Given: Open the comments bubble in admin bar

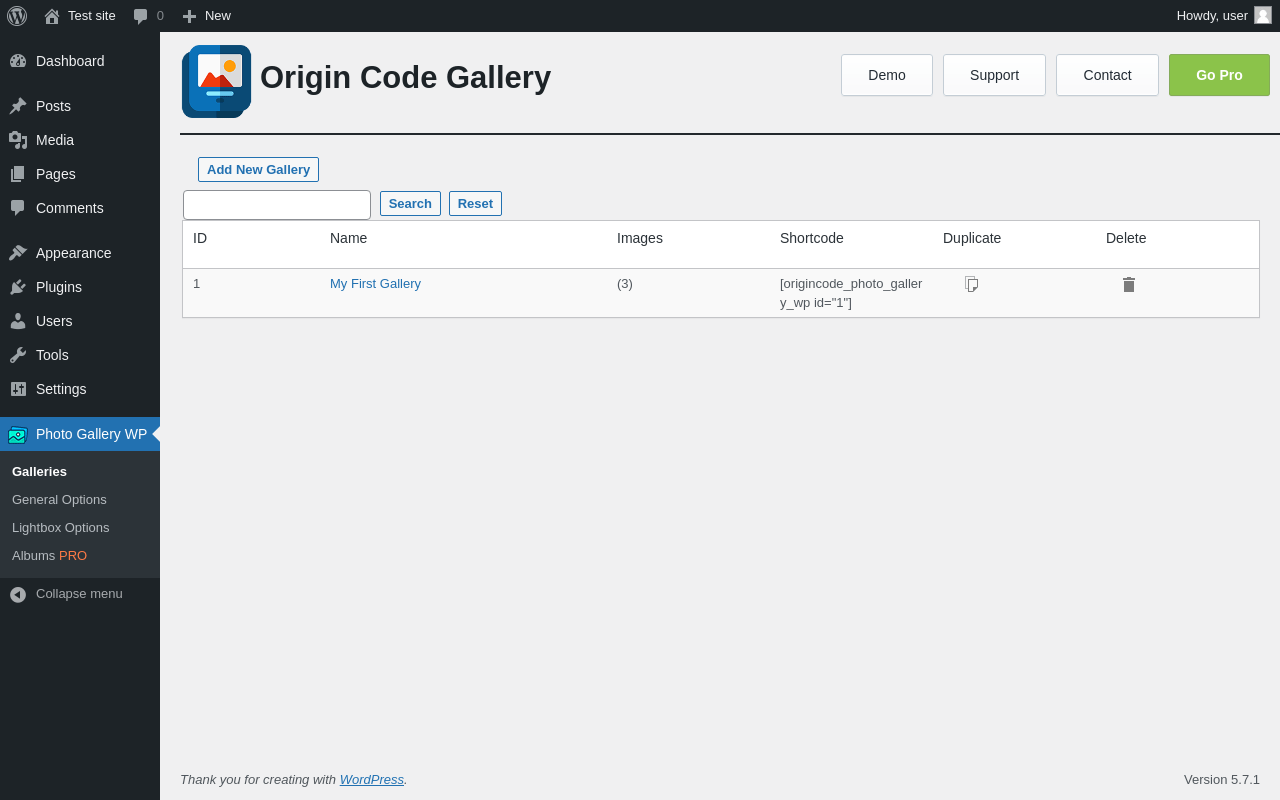Looking at the screenshot, I should click(141, 16).
